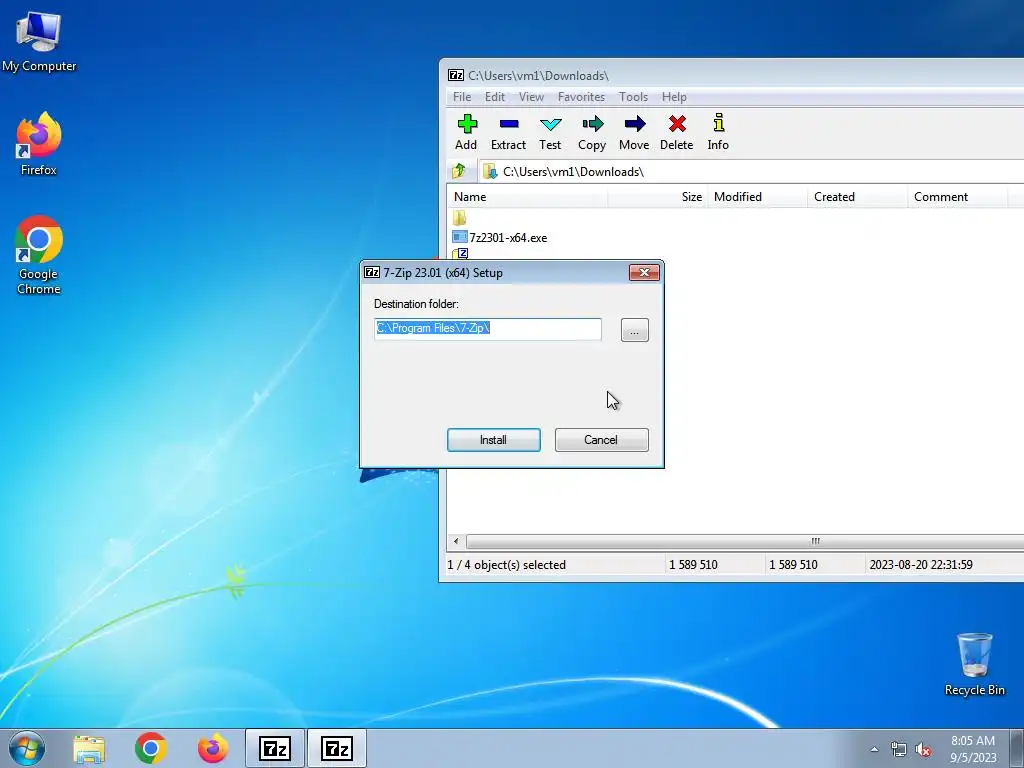This screenshot has width=1024, height=768.
Task: Sort files by the Name column header
Action: [x=528, y=197]
